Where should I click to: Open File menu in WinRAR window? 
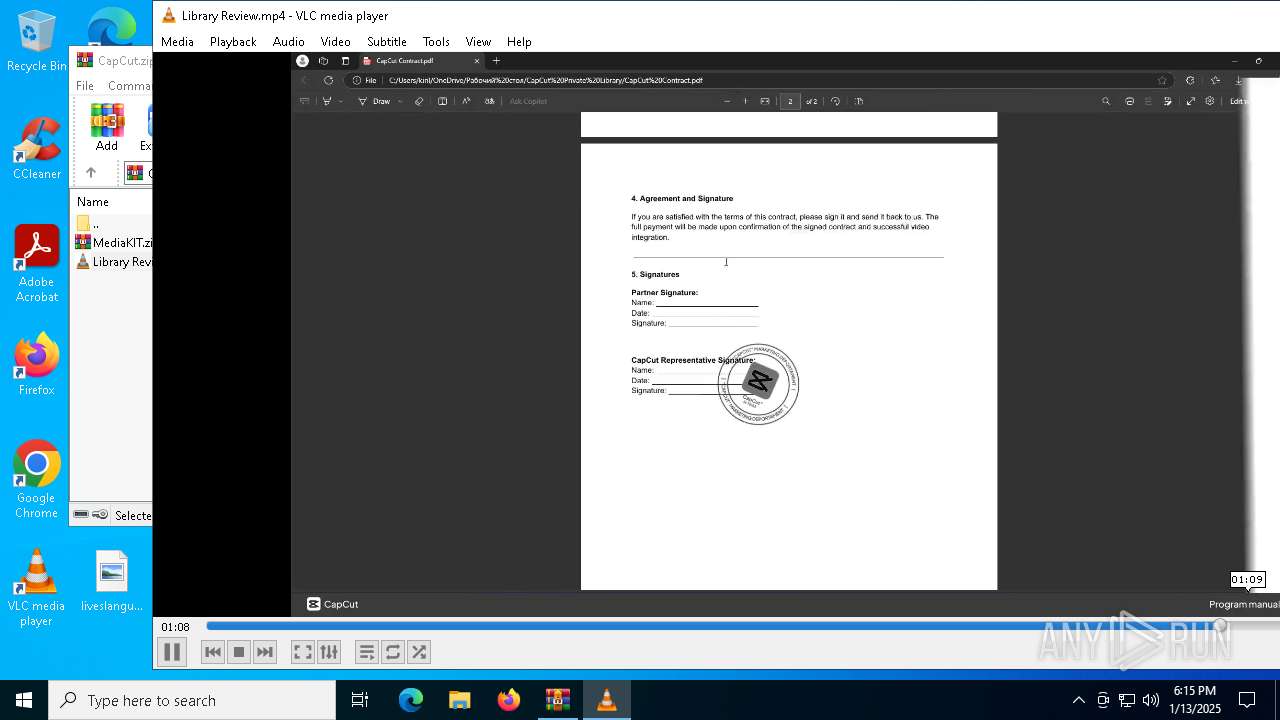tap(85, 86)
